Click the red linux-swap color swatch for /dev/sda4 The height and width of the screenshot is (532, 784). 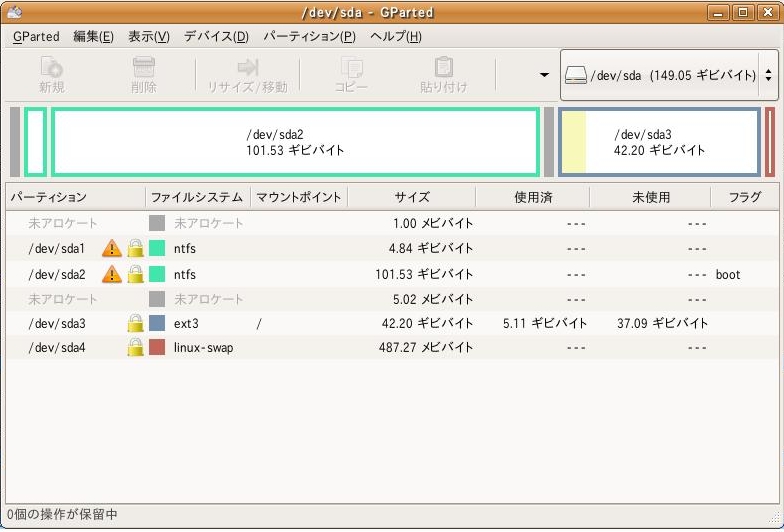point(157,347)
